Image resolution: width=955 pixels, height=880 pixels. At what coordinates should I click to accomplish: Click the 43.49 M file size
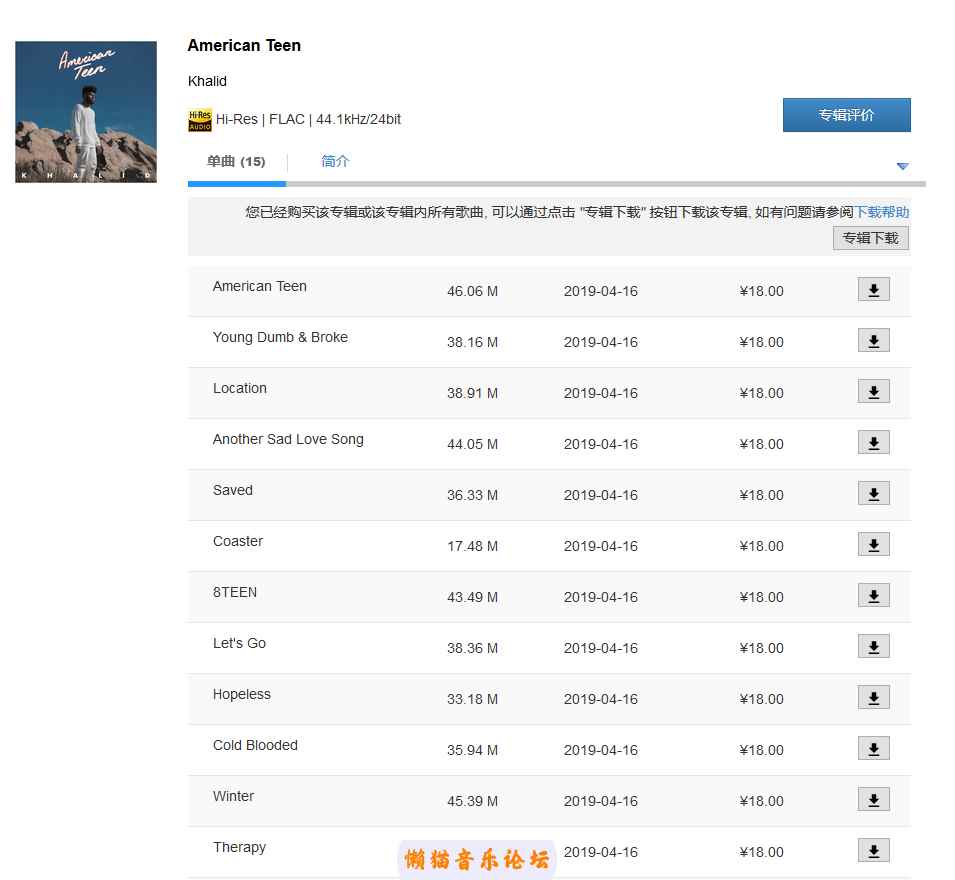pos(473,597)
